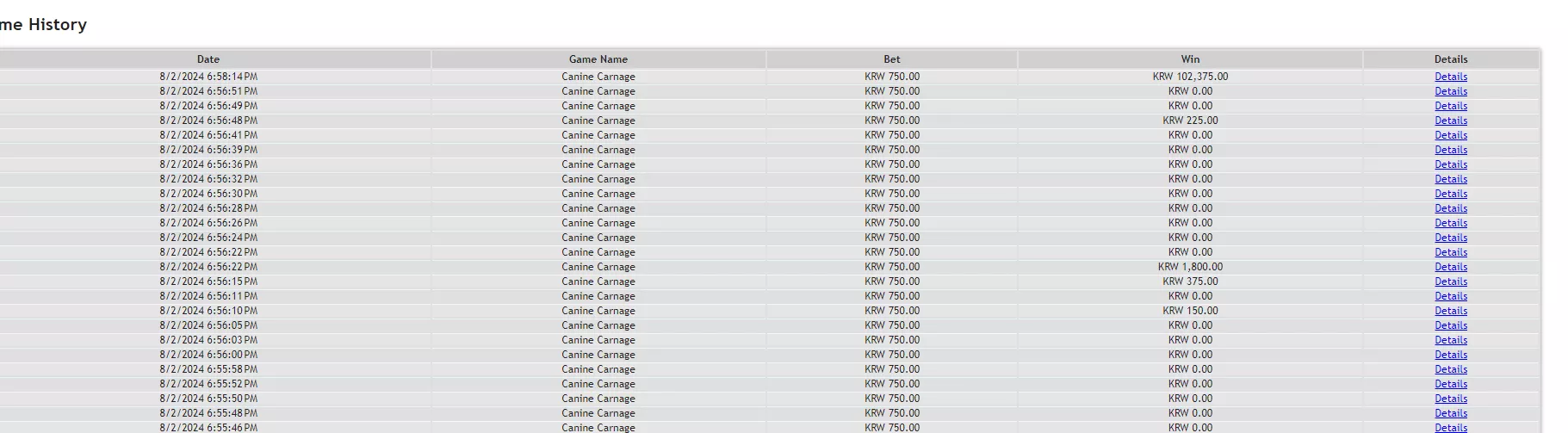
Task: Open Details for the KRW 102,375.00 win
Action: click(x=1450, y=77)
